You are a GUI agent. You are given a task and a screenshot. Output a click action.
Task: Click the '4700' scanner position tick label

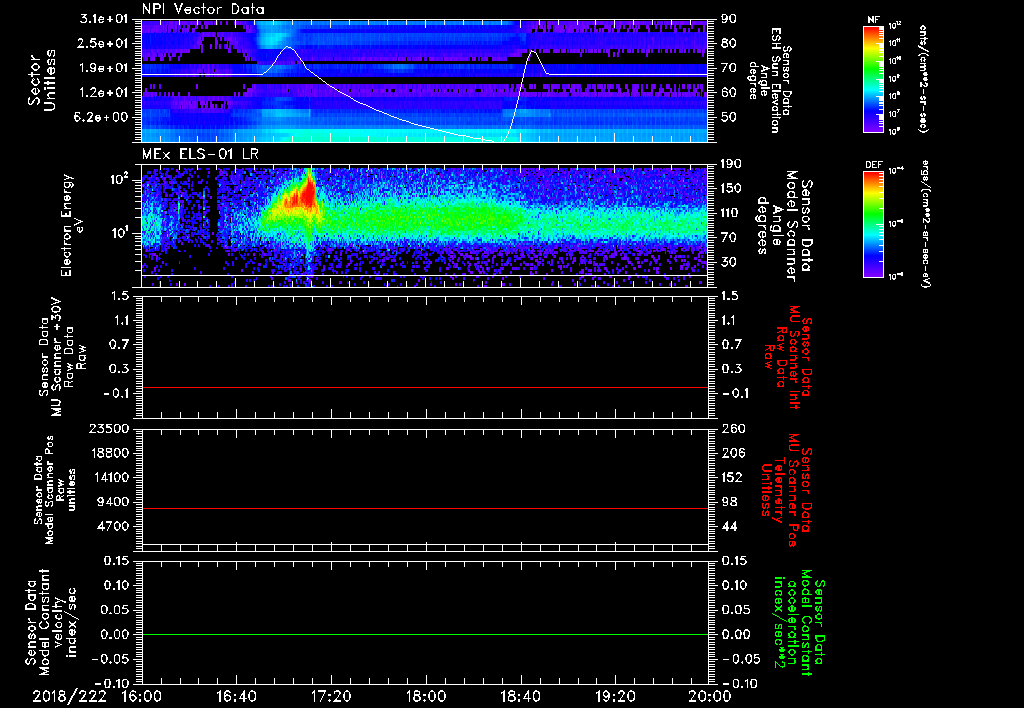click(114, 526)
